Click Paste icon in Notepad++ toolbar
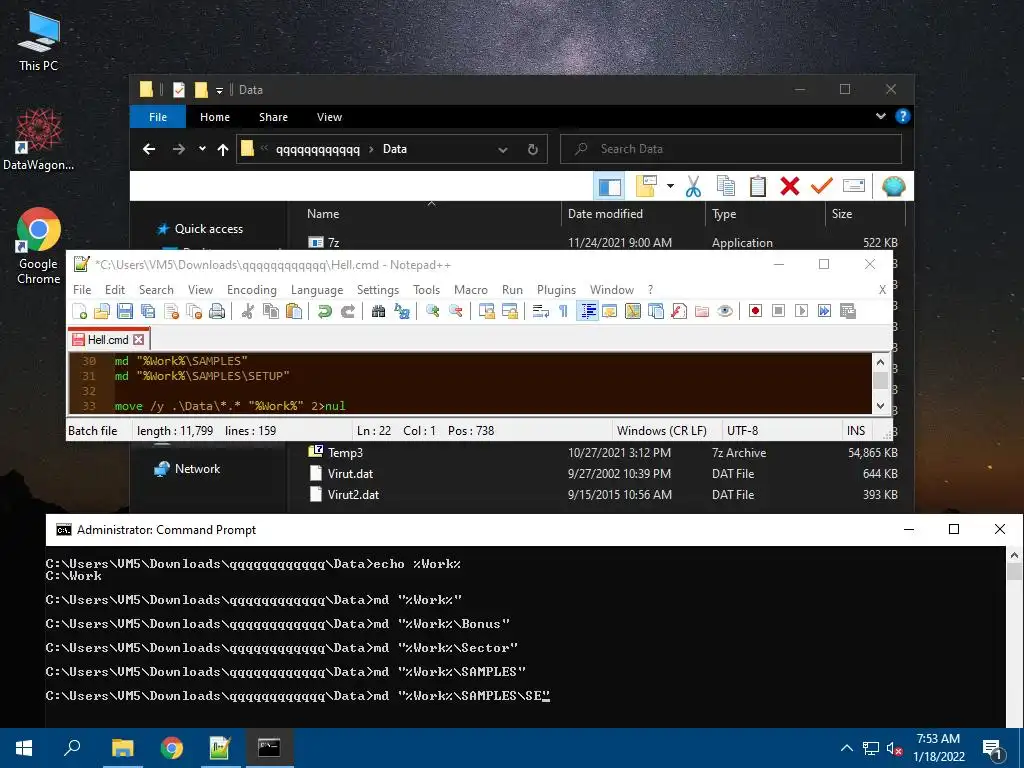The height and width of the screenshot is (768, 1024). coord(295,312)
